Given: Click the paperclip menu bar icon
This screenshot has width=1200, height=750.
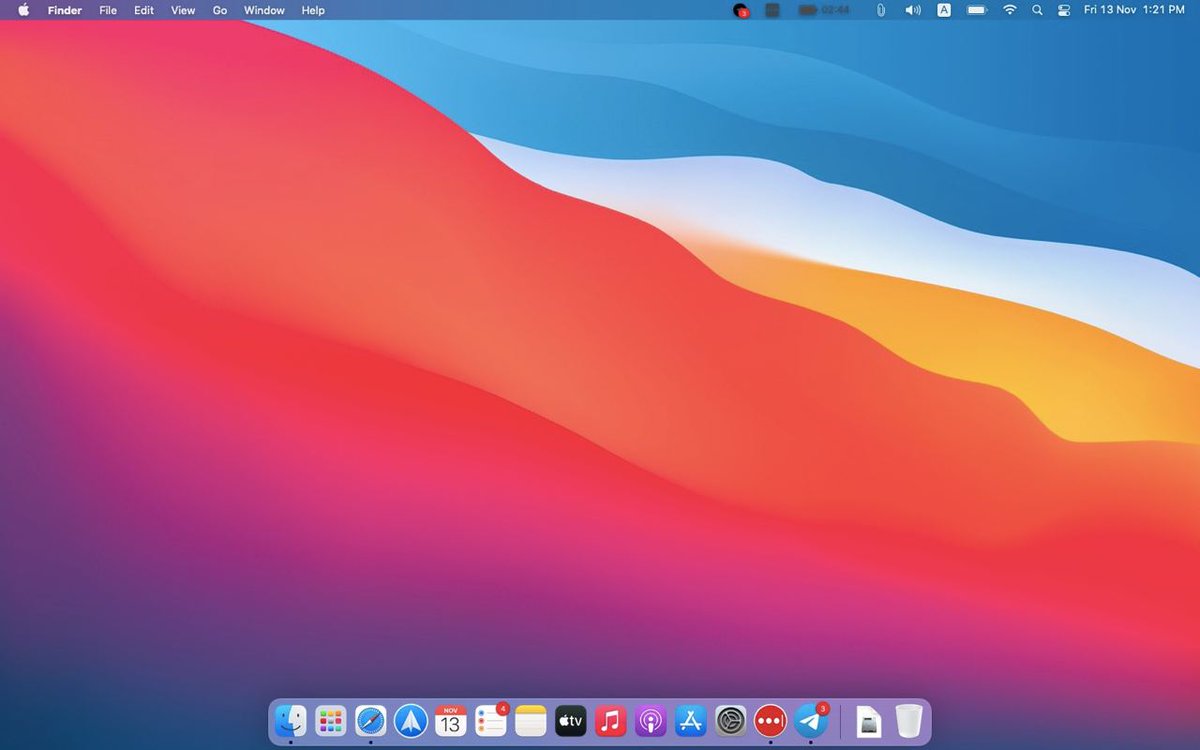Looking at the screenshot, I should pyautogui.click(x=881, y=10).
